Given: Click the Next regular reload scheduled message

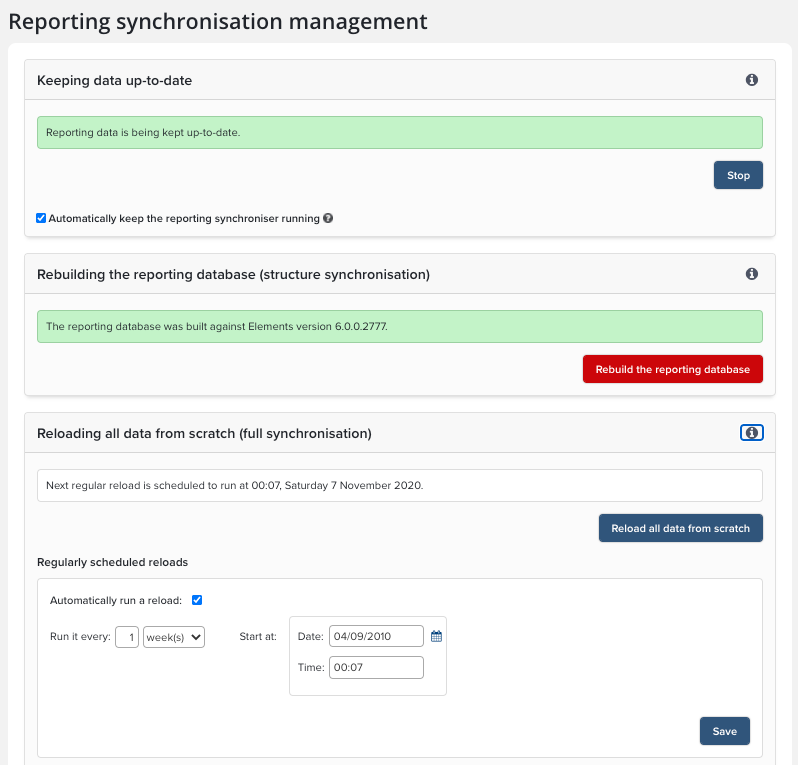Looking at the screenshot, I should [x=399, y=486].
